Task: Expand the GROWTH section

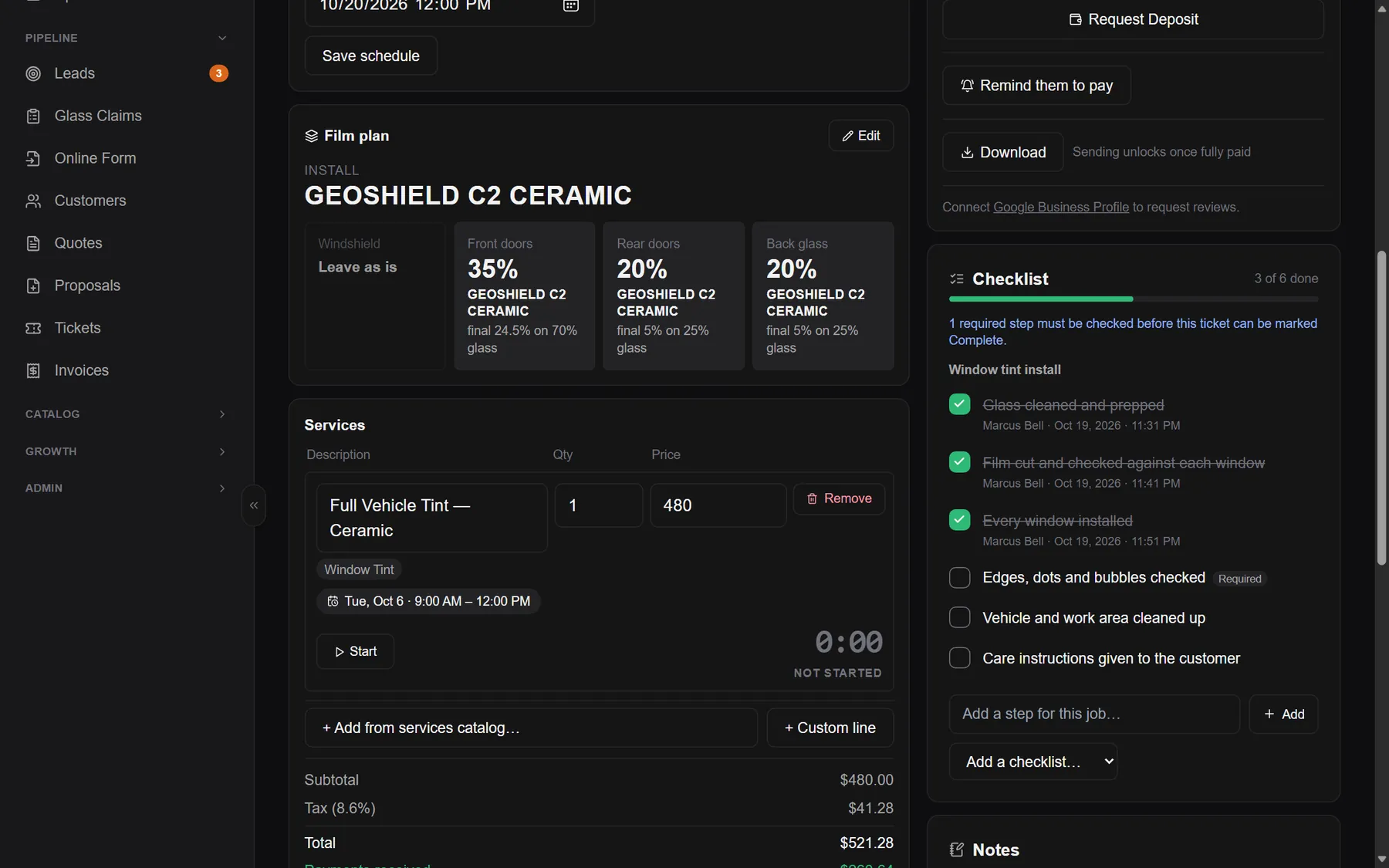Action: (127, 451)
